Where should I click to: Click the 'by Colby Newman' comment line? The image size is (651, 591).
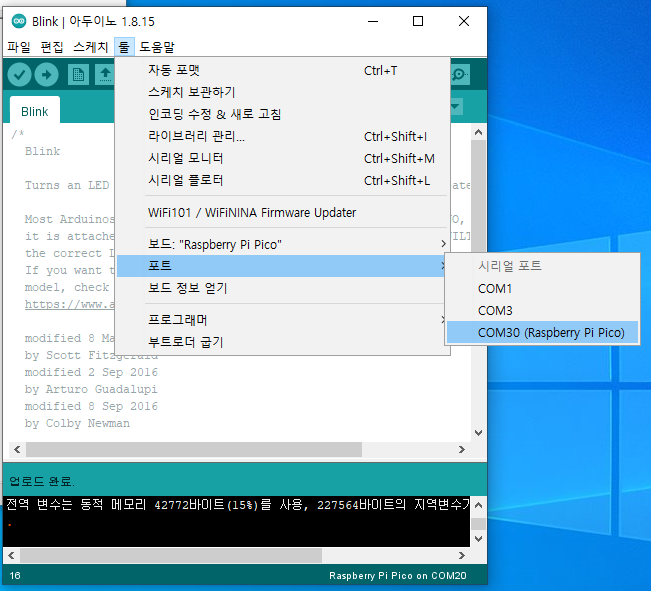(77, 423)
